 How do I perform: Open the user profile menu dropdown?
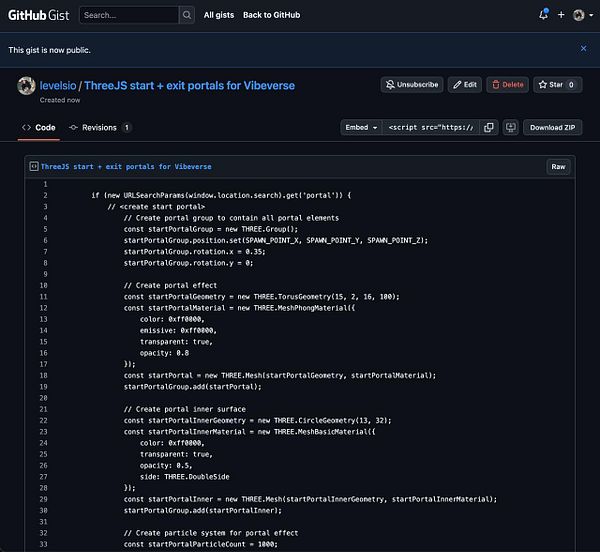(582, 15)
